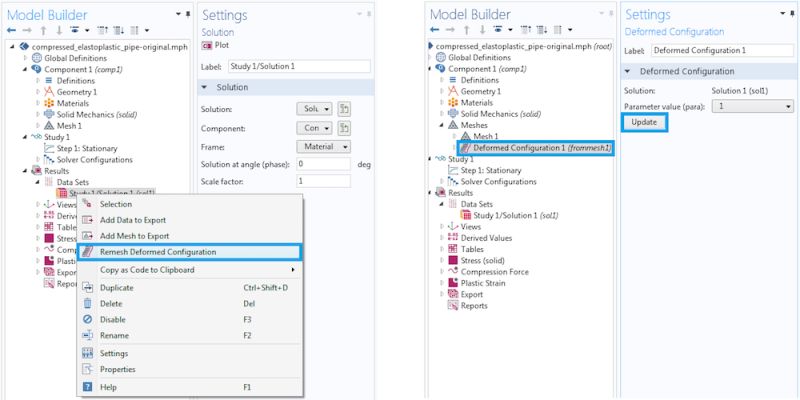Image resolution: width=800 pixels, height=400 pixels.
Task: Click the Label field containing Study 1/Solution 1
Action: pyautogui.click(x=299, y=66)
